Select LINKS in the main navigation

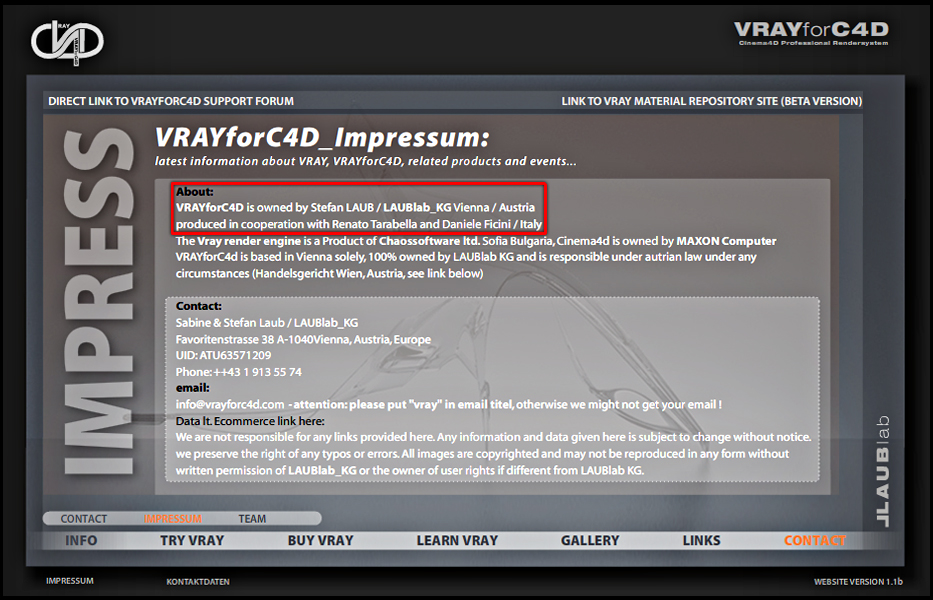click(702, 540)
